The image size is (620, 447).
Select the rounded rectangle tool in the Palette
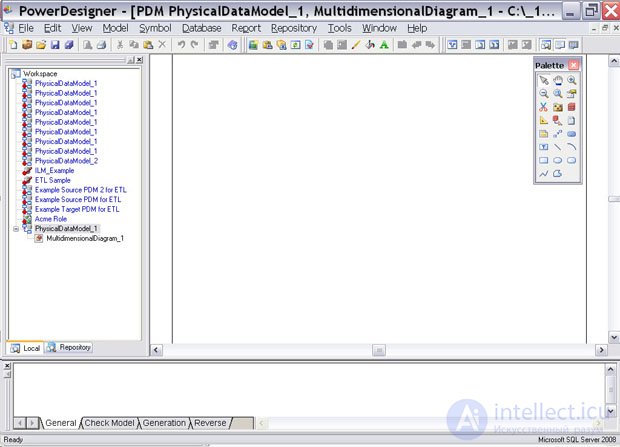pos(571,160)
